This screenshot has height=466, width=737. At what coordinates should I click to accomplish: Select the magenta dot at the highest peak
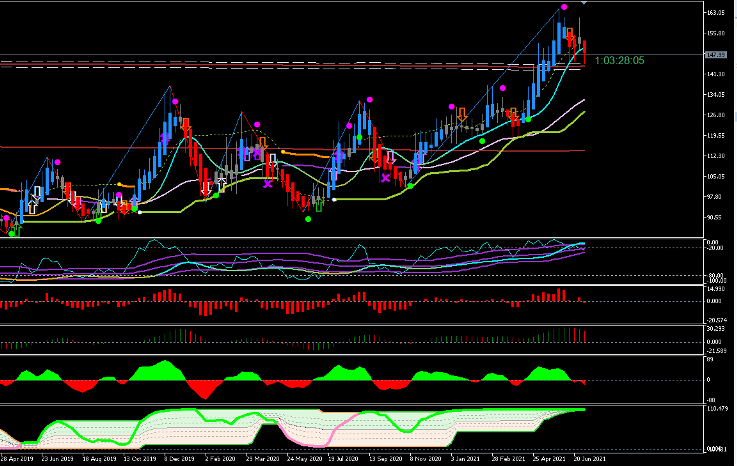pyautogui.click(x=564, y=8)
